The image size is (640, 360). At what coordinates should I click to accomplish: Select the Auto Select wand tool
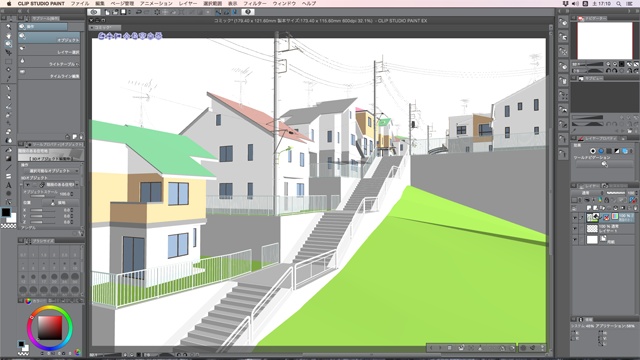tap(8, 69)
